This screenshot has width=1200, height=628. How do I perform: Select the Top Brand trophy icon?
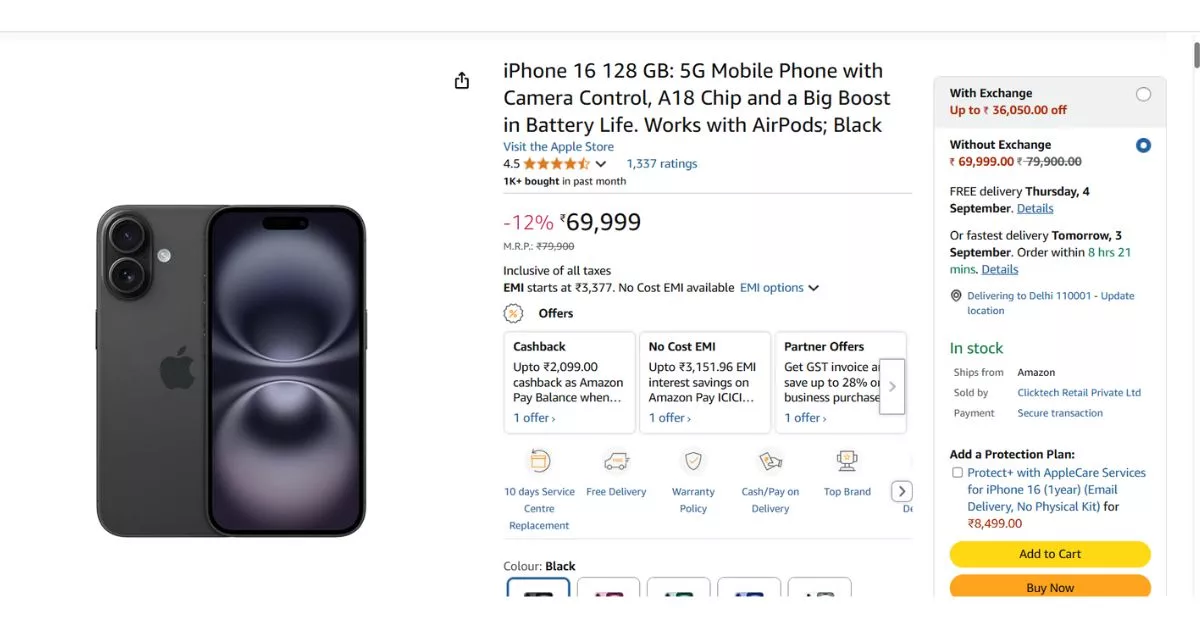pyautogui.click(x=847, y=461)
